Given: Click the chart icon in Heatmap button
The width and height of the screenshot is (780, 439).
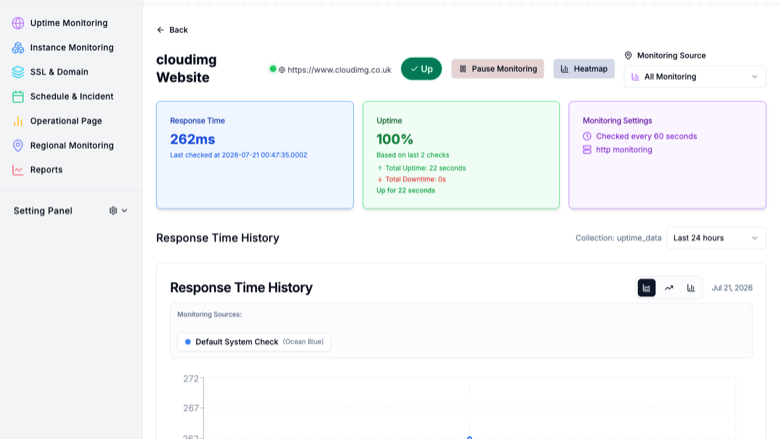Looking at the screenshot, I should point(565,69).
